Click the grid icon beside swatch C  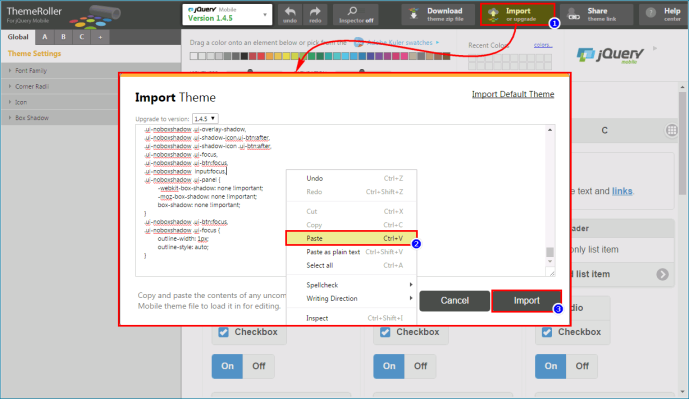pyautogui.click(x=672, y=130)
